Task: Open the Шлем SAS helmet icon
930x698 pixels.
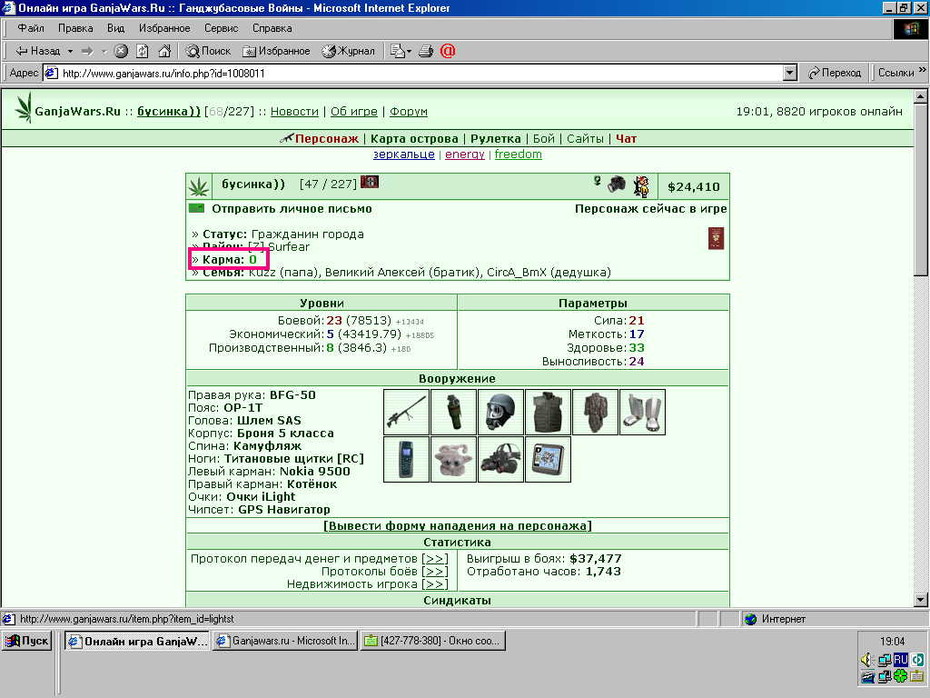Action: pyautogui.click(x=501, y=412)
